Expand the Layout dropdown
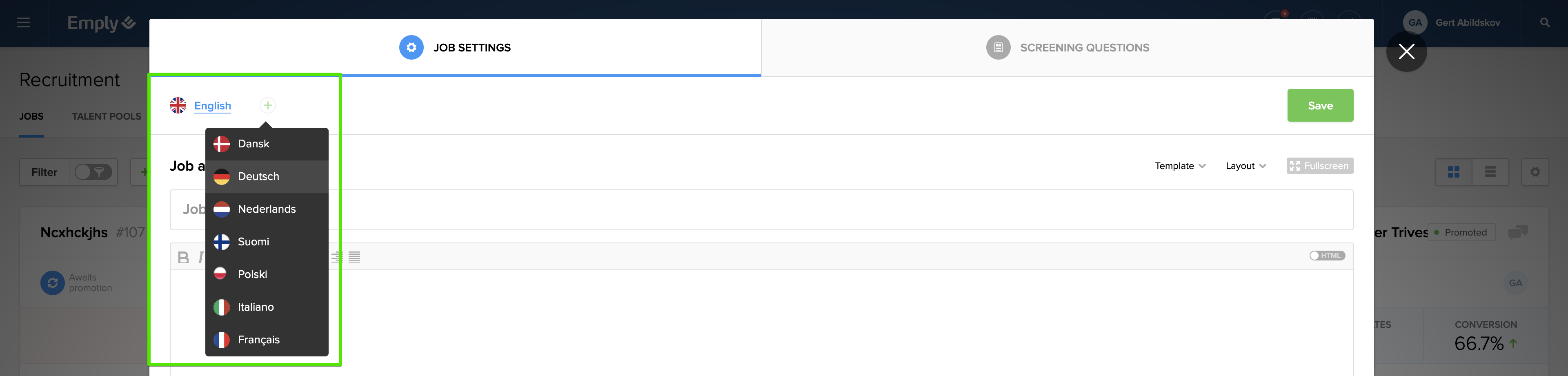This screenshot has height=376, width=1568. point(1246,166)
